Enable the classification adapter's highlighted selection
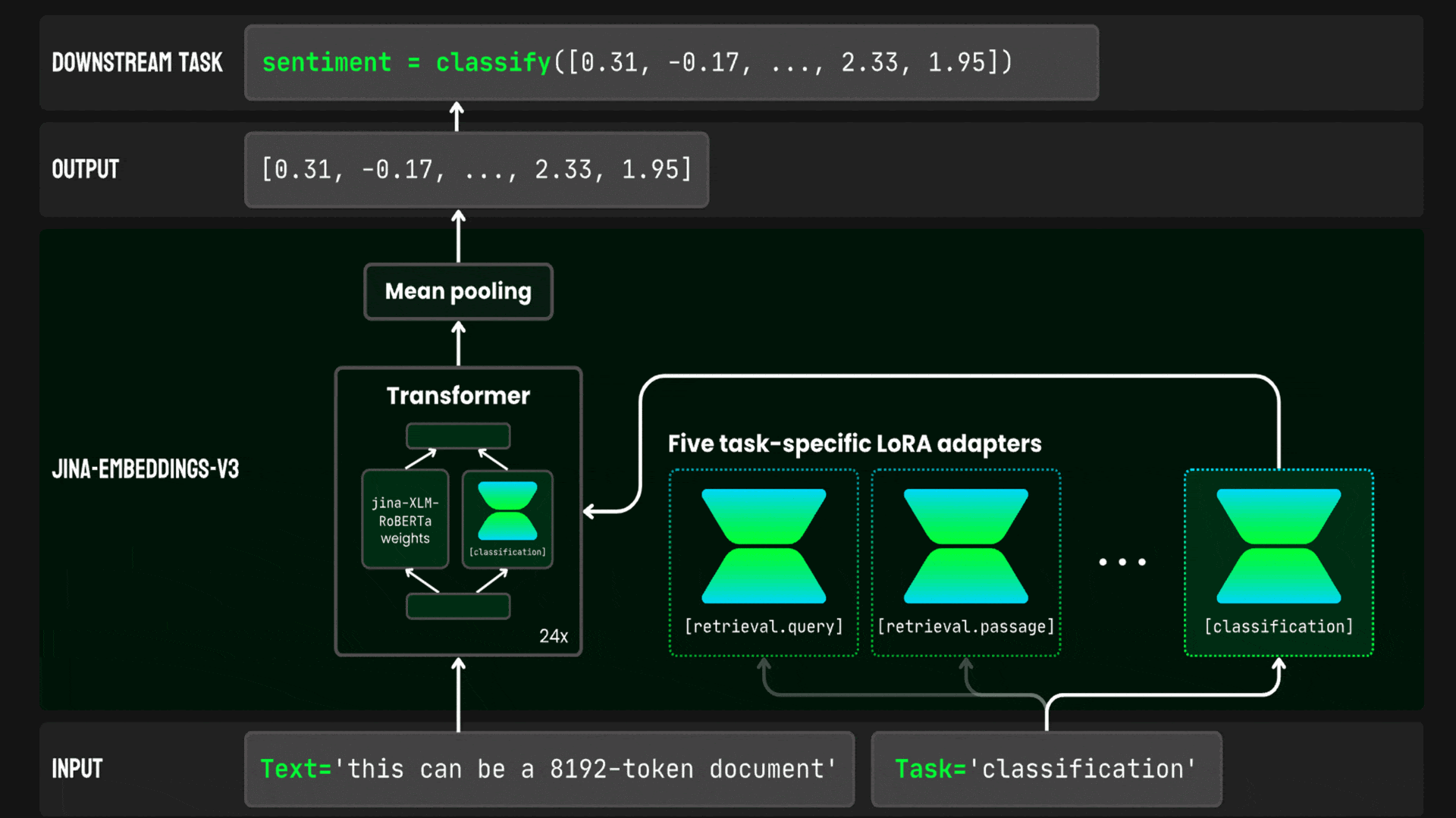 tap(1278, 561)
